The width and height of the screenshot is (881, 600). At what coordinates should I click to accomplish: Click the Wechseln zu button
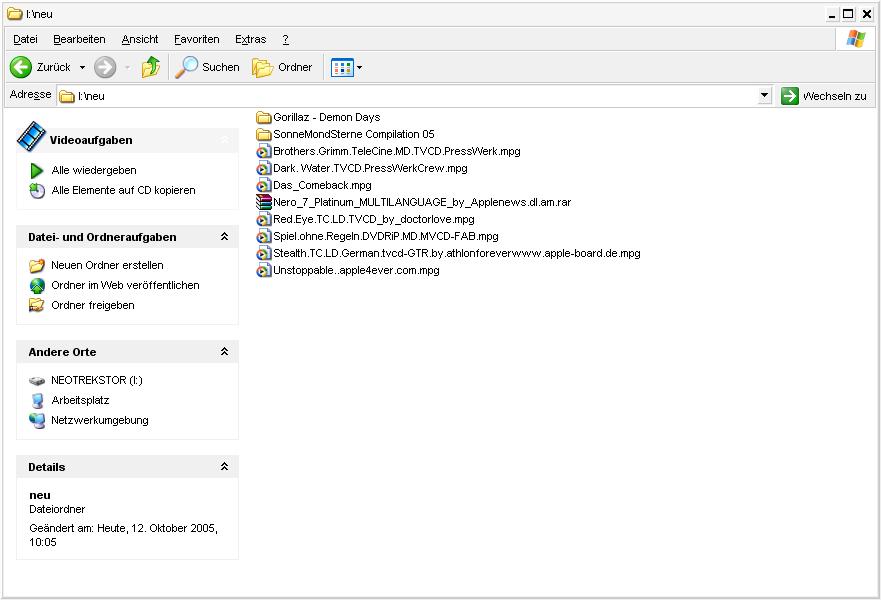point(824,96)
